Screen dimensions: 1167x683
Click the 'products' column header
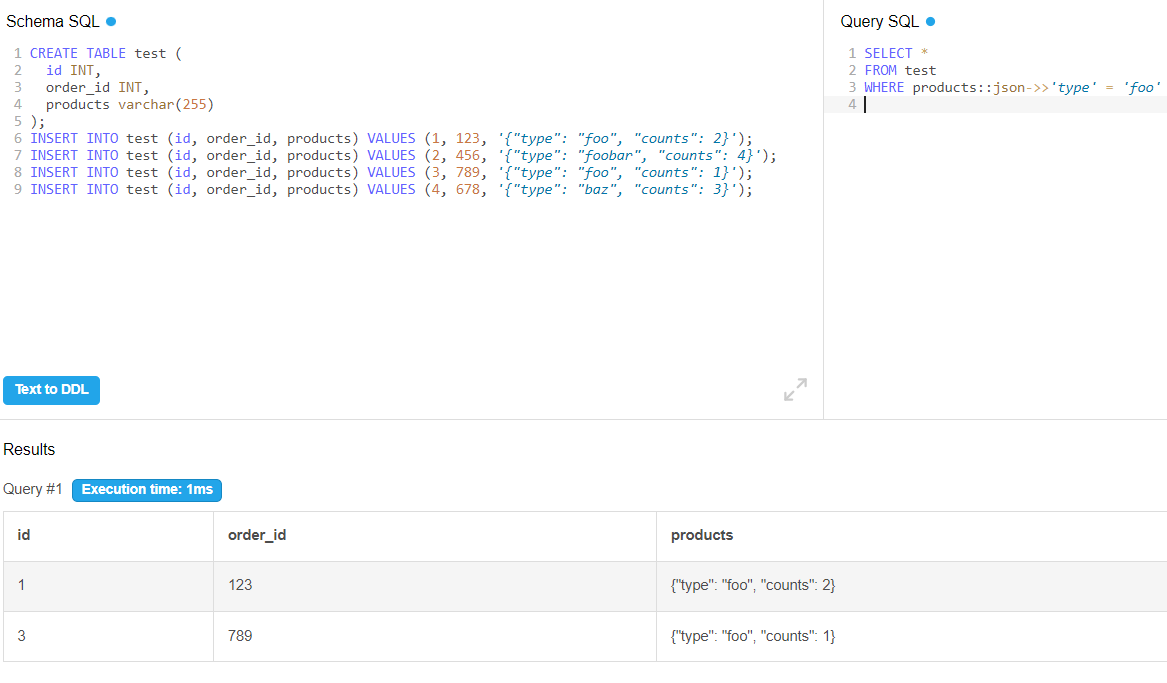coord(912,536)
